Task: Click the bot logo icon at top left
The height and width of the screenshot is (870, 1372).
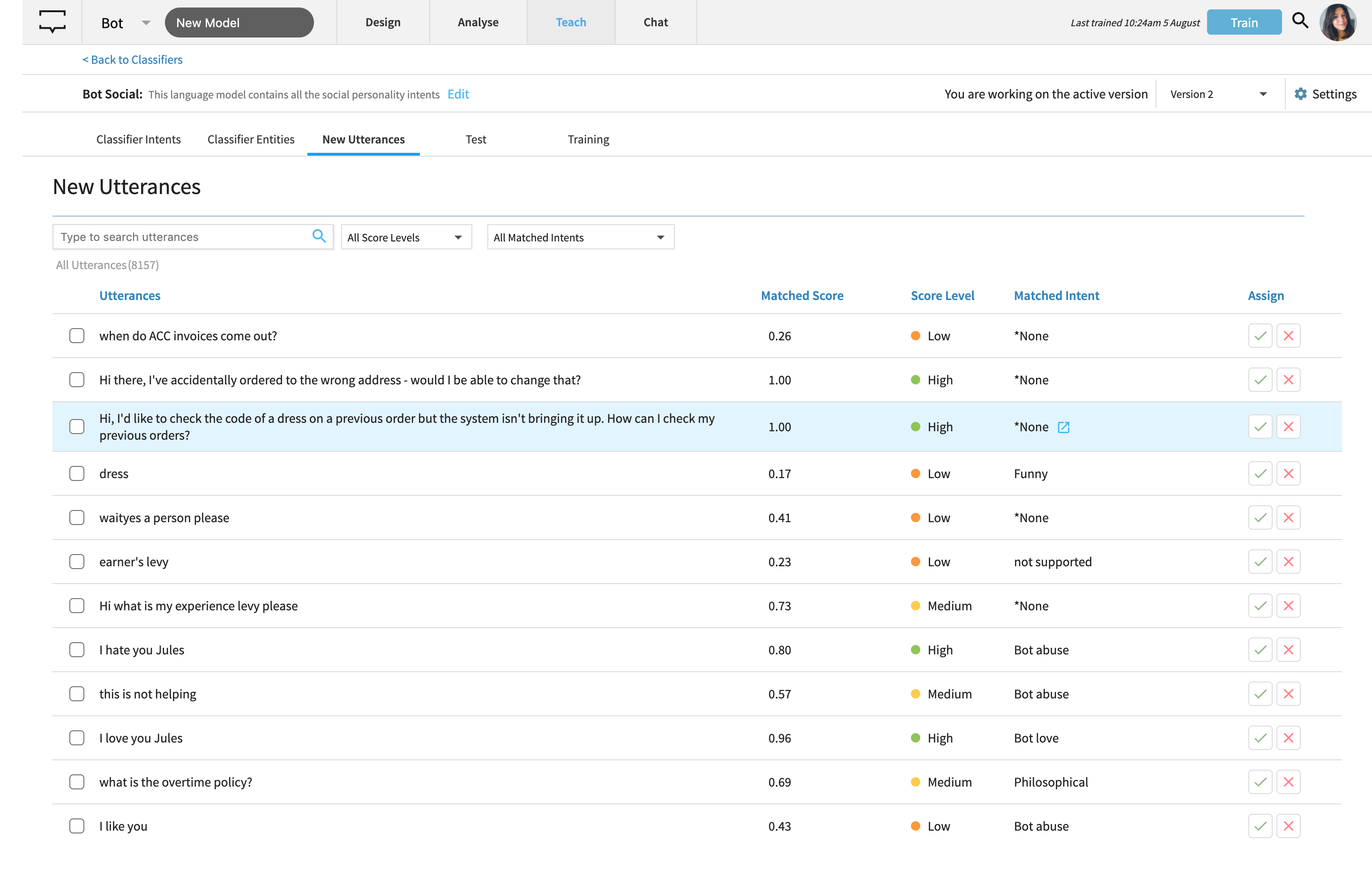Action: click(52, 22)
